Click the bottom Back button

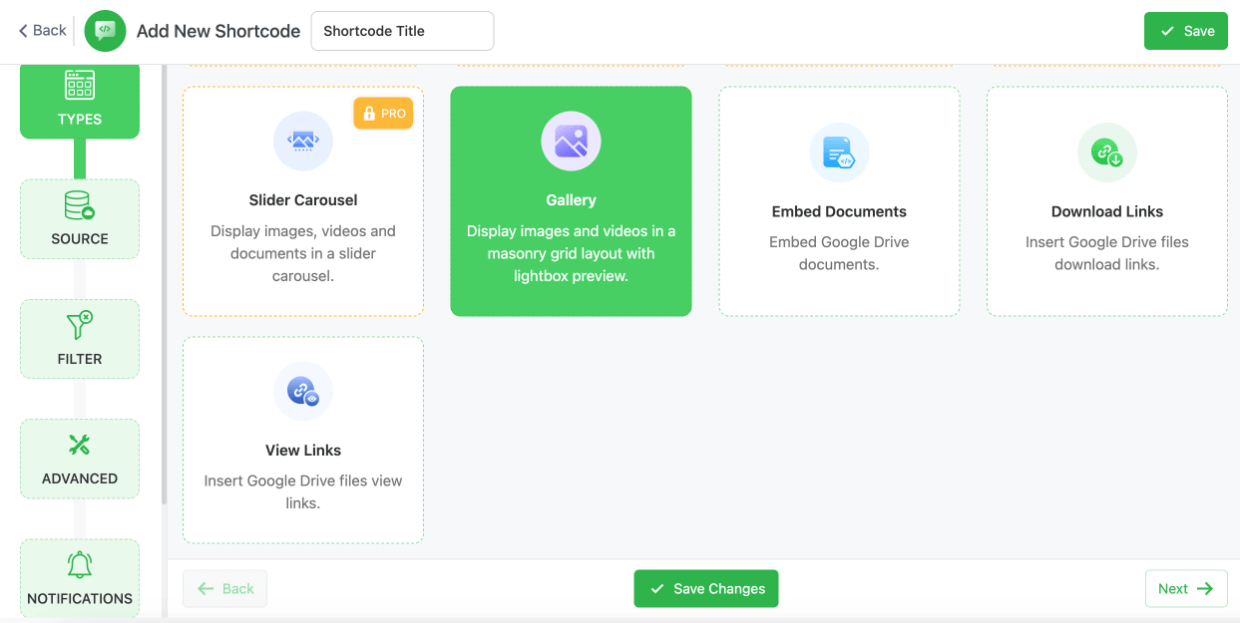pyautogui.click(x=225, y=588)
